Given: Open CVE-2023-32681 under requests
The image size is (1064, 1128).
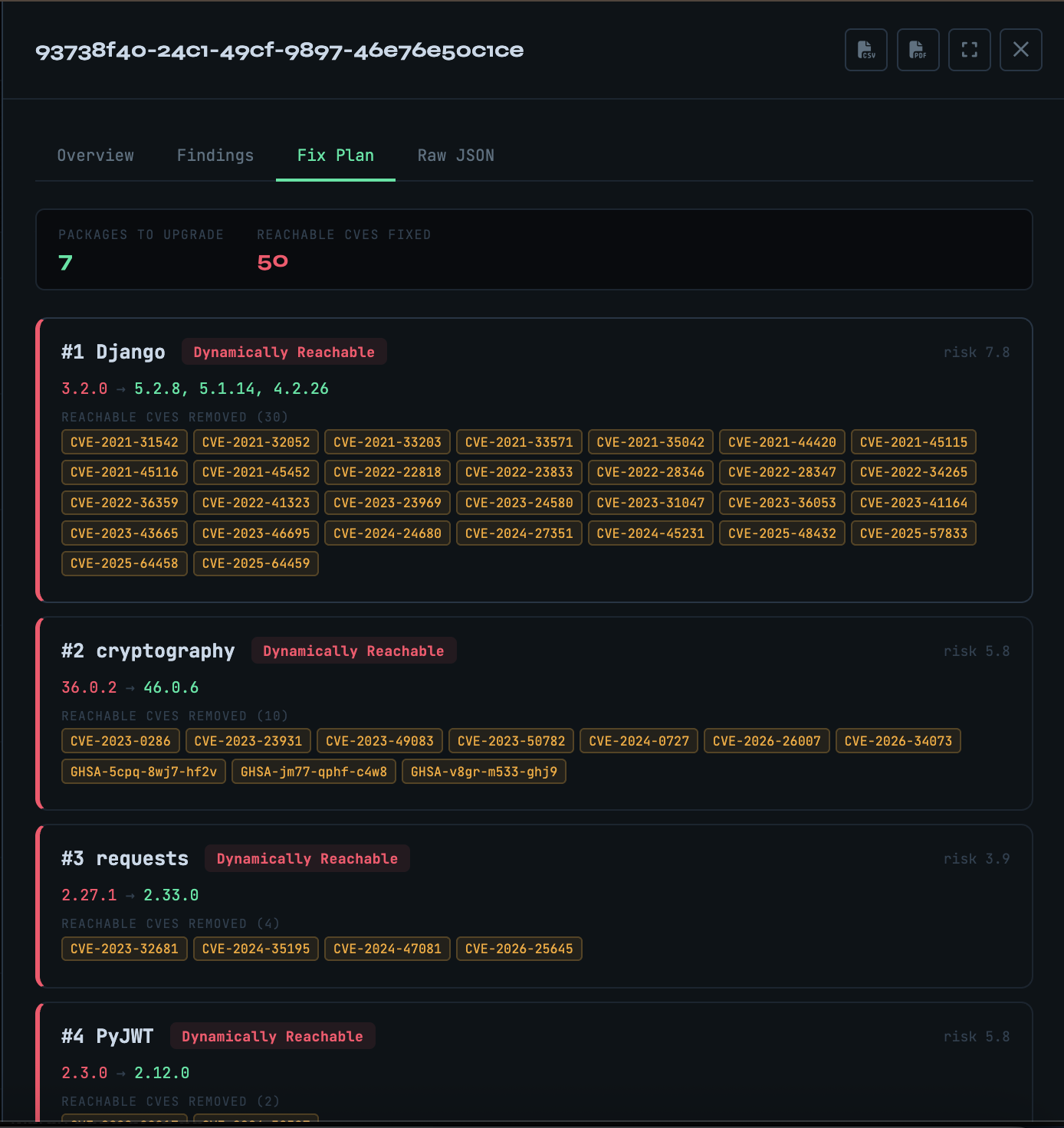Looking at the screenshot, I should 124,949.
